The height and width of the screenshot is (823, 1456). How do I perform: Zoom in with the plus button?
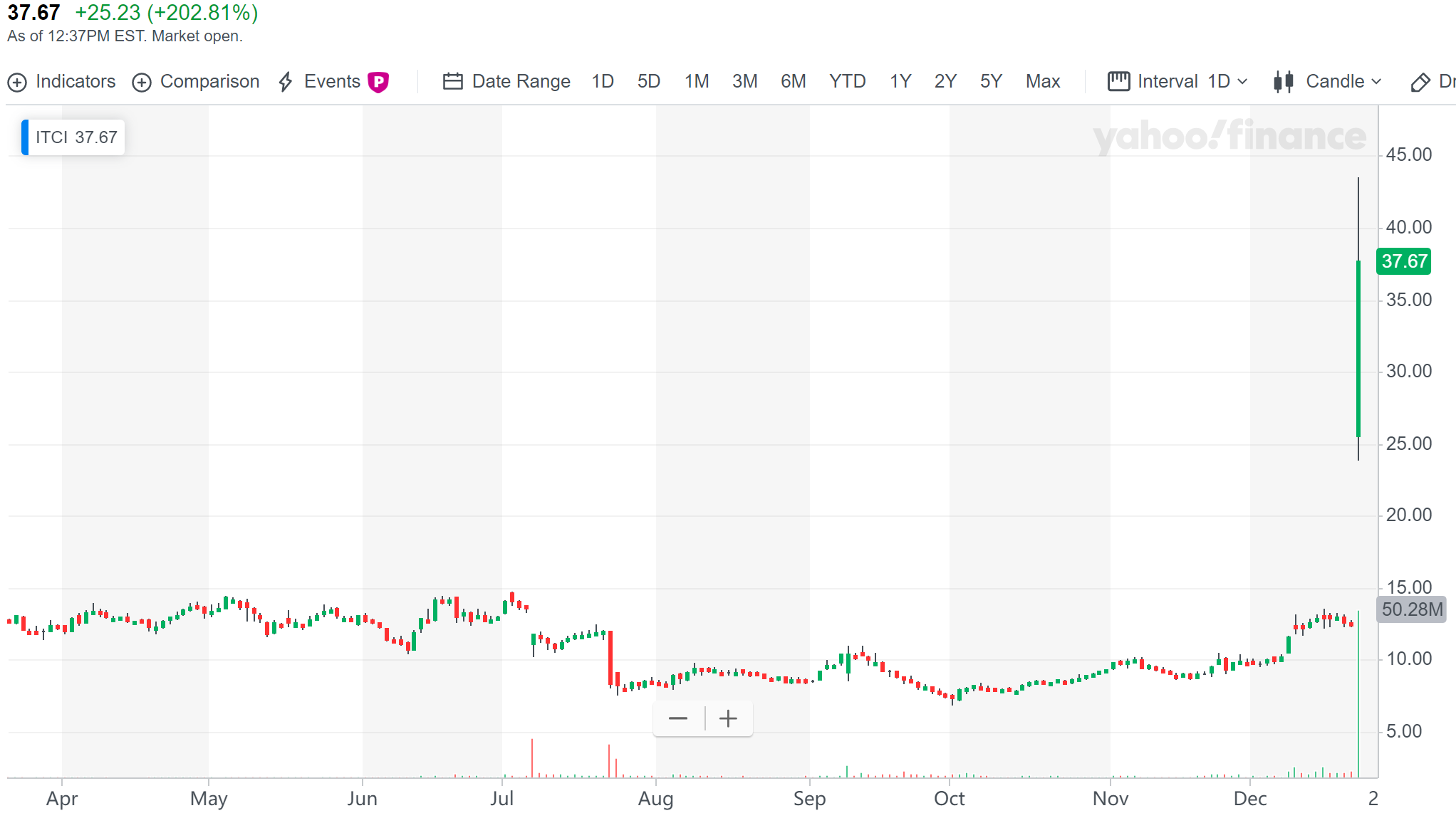point(728,719)
